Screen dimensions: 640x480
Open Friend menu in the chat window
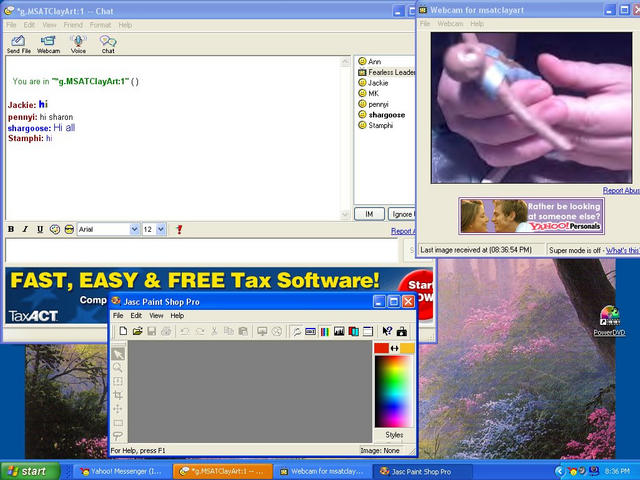pyautogui.click(x=73, y=25)
